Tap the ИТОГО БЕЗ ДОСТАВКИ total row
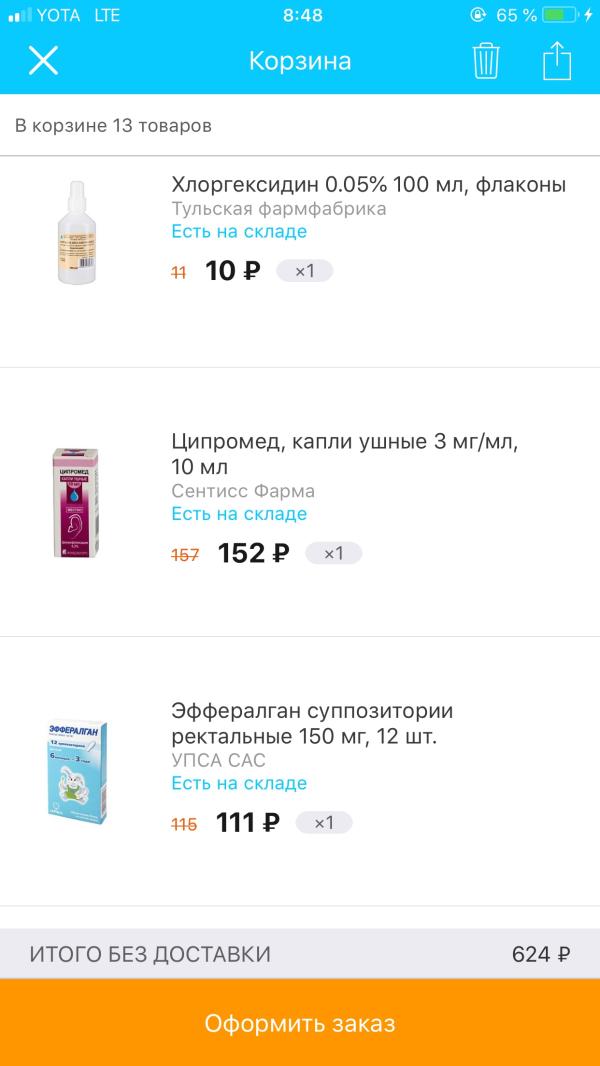600x1066 pixels. pos(300,954)
